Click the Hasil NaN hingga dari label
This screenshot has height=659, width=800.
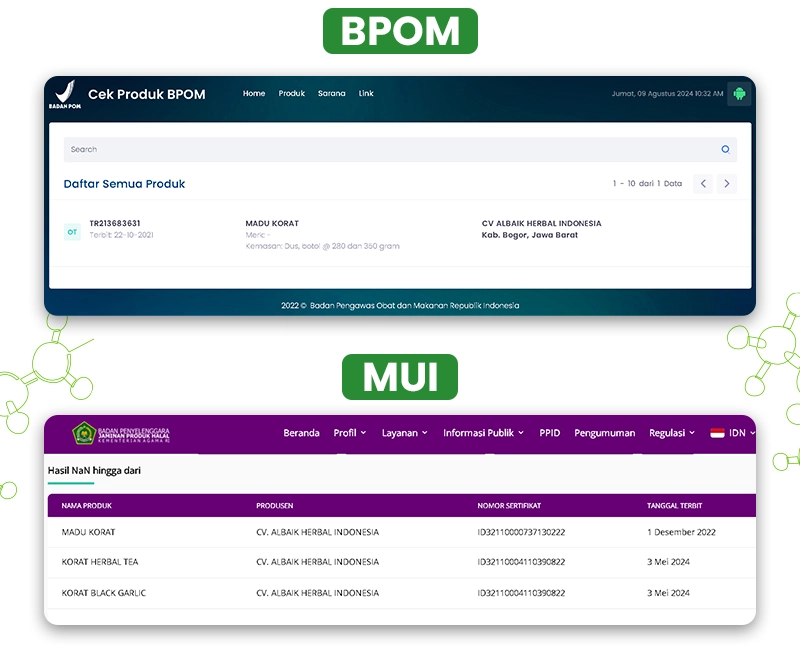tap(94, 471)
